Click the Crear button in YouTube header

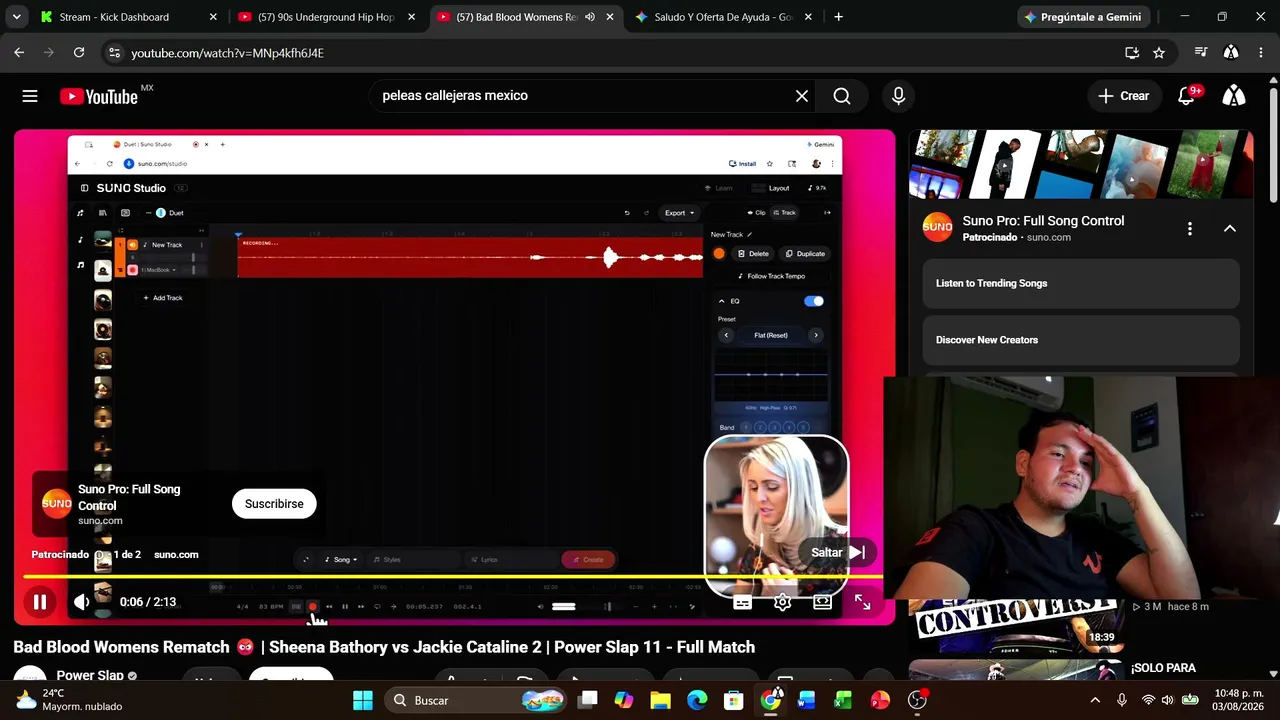[1124, 96]
